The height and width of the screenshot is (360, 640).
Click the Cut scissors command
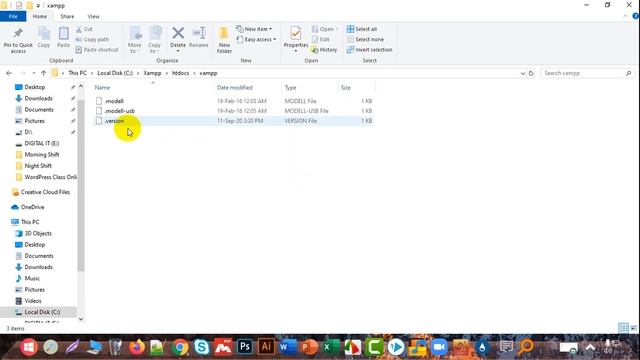[84, 29]
